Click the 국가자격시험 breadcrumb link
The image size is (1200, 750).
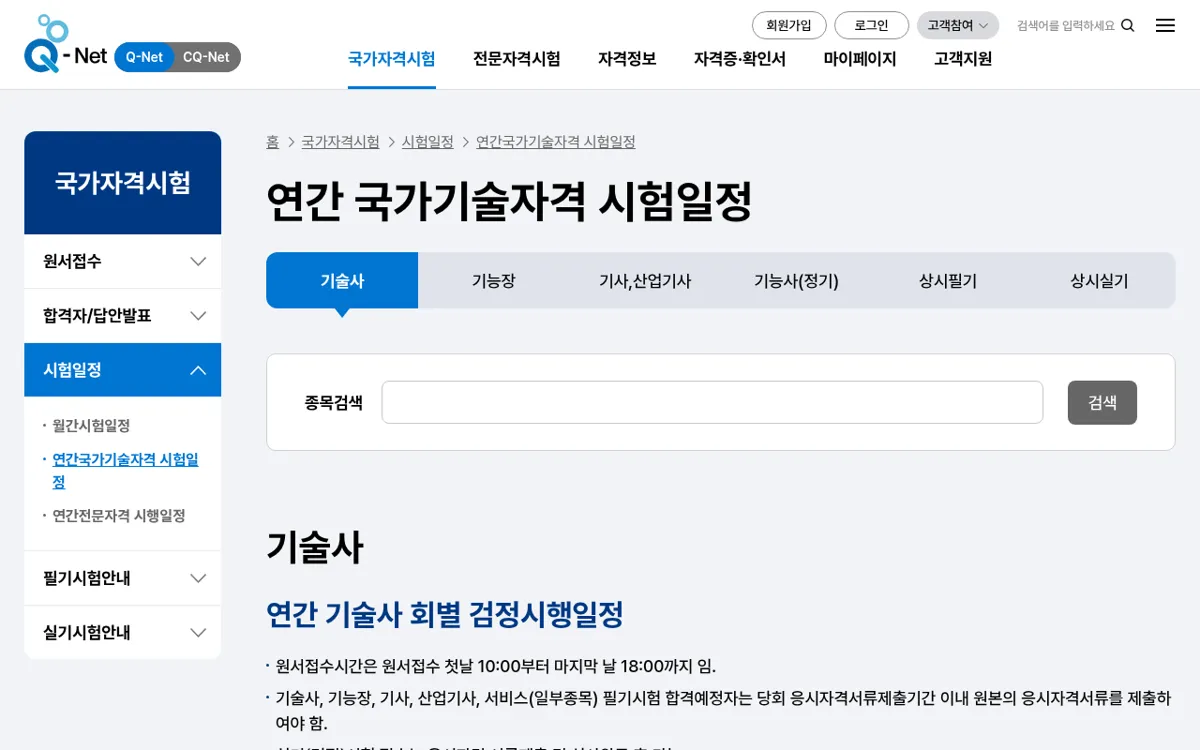tap(340, 142)
